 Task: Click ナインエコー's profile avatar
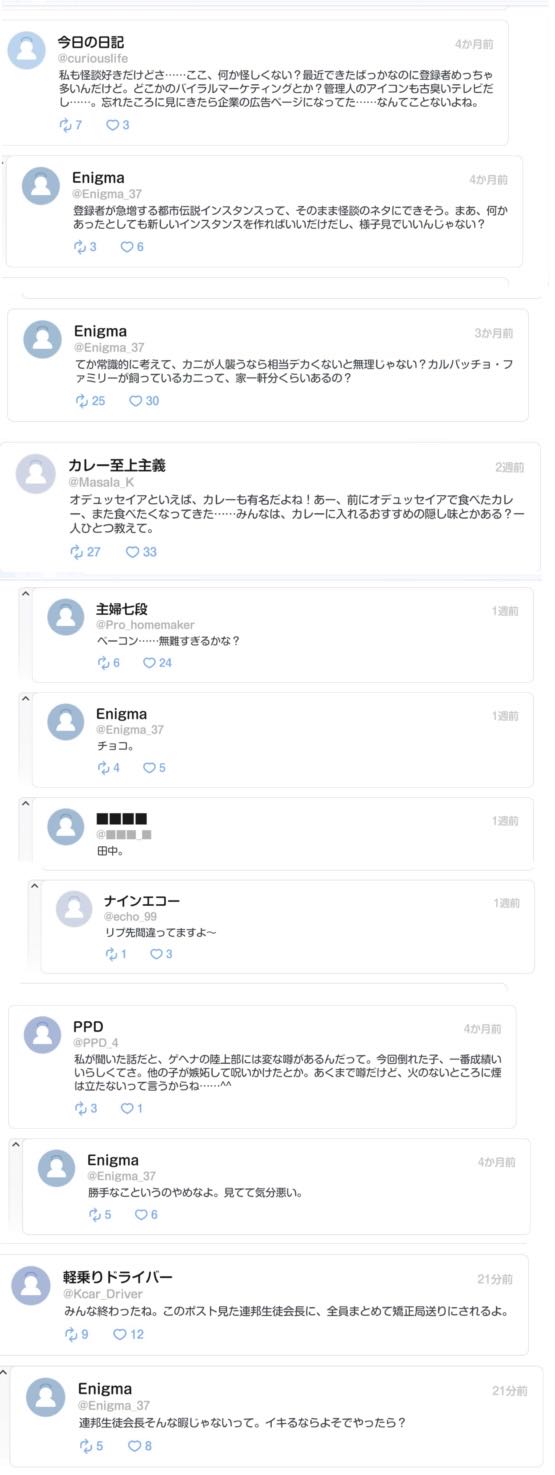74,908
